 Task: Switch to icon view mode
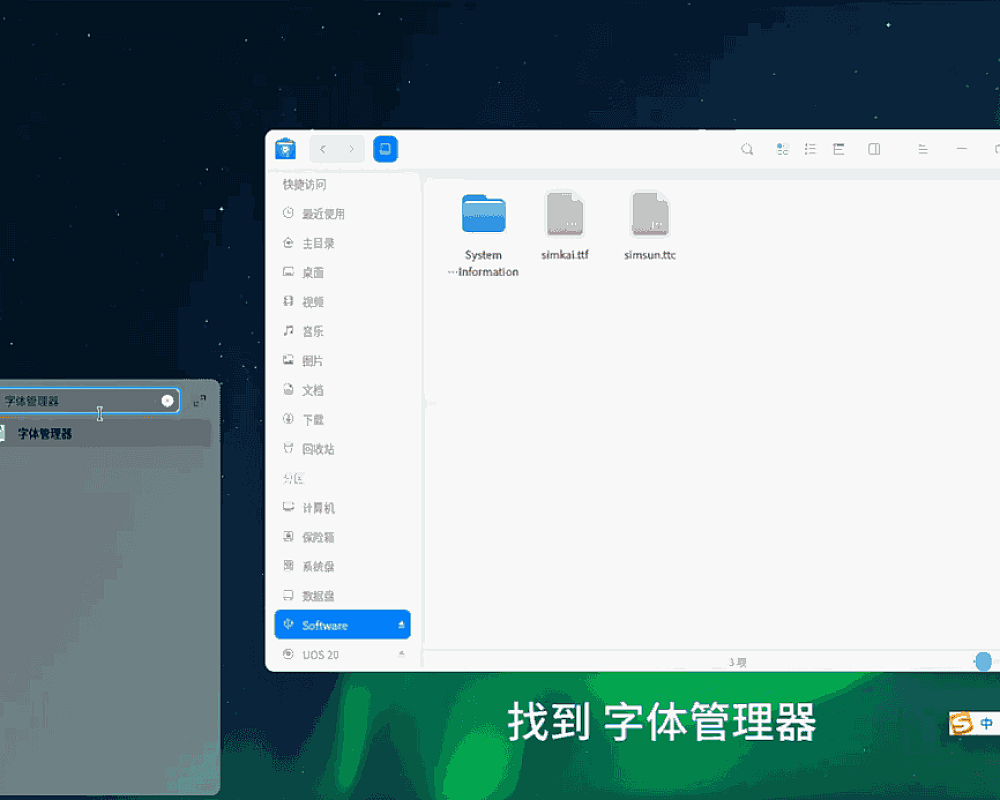[x=782, y=149]
